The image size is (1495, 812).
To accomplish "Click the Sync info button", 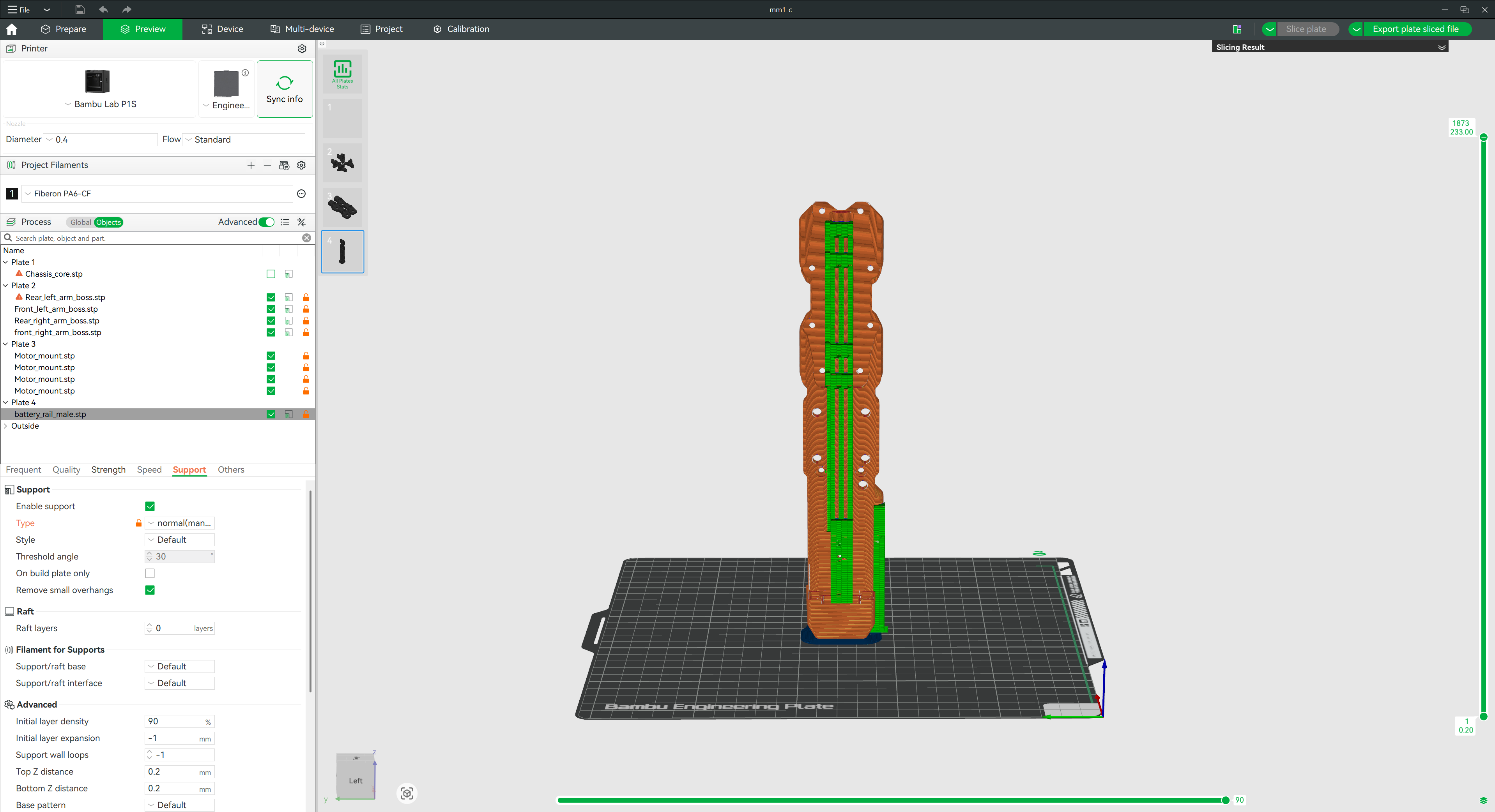I will (284, 88).
